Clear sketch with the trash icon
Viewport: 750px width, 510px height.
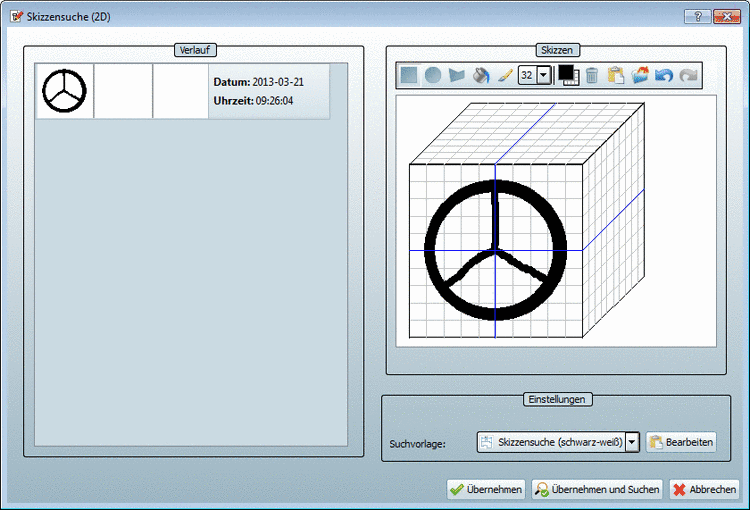pyautogui.click(x=592, y=75)
